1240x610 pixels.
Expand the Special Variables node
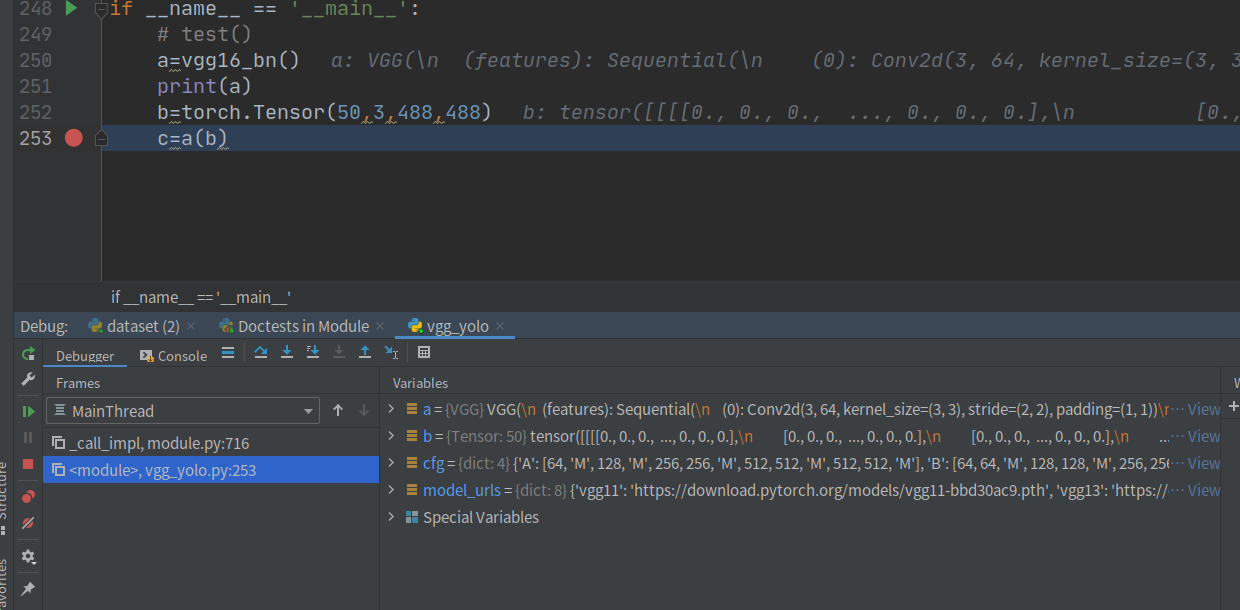pyautogui.click(x=391, y=517)
